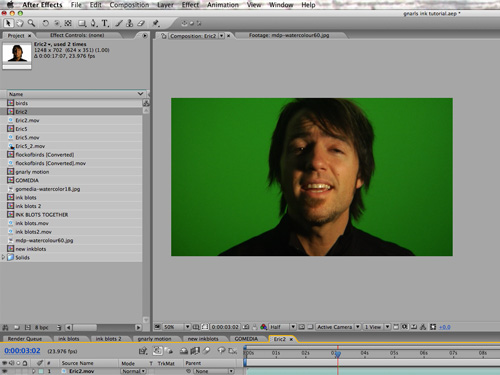
Task: Toggle Fast Previews in viewer
Action: pyautogui.click(x=404, y=327)
